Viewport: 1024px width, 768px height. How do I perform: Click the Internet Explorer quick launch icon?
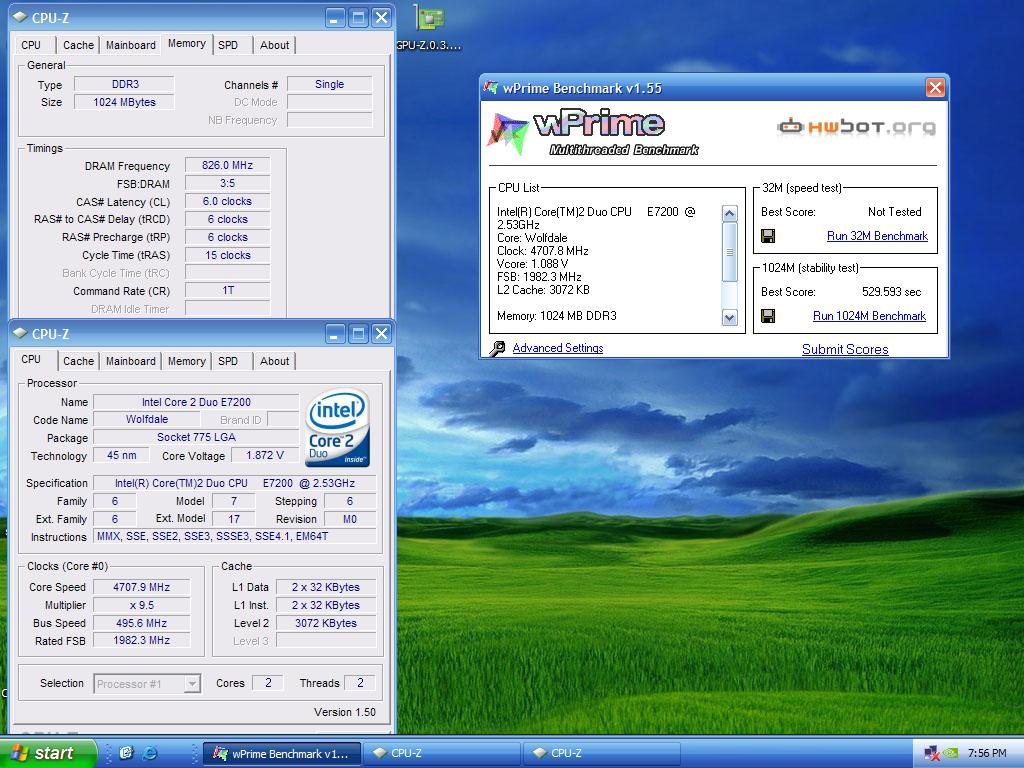pos(150,753)
